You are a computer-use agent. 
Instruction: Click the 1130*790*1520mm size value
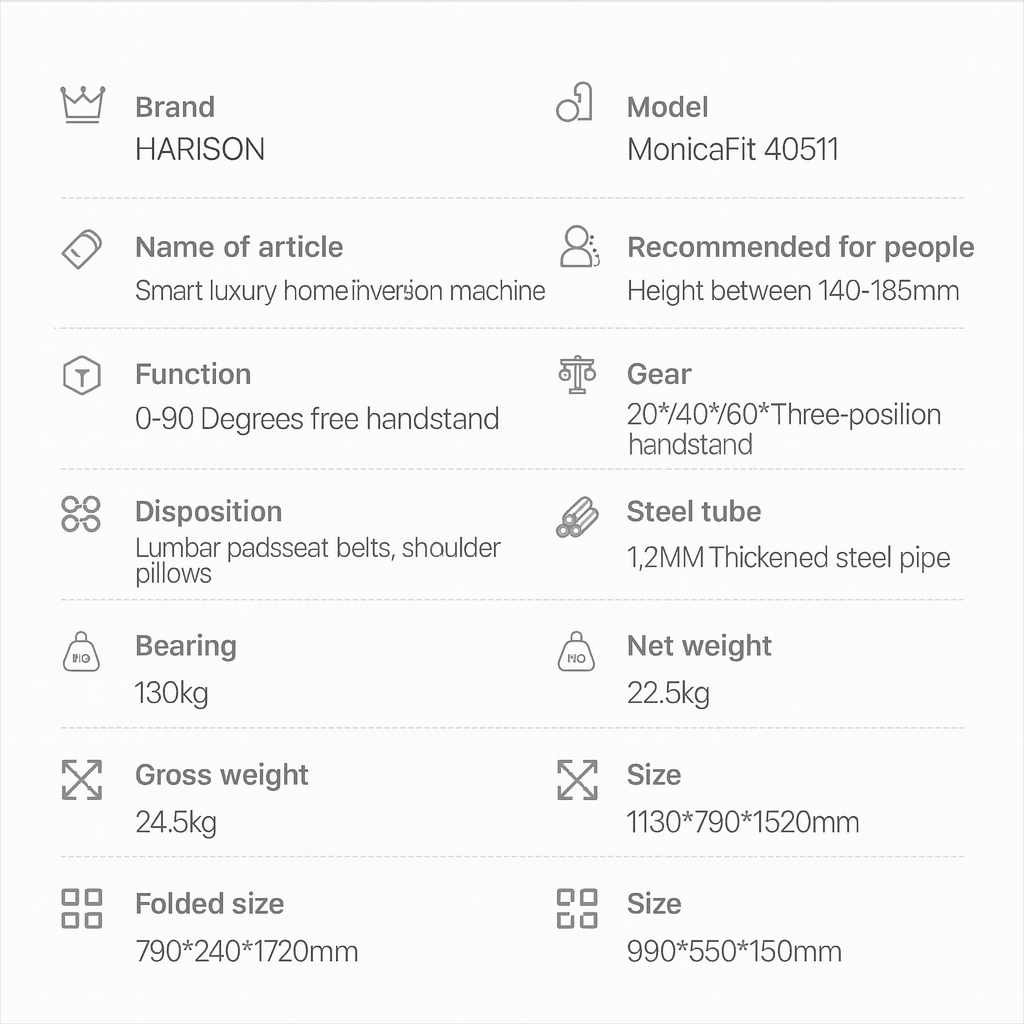742,823
